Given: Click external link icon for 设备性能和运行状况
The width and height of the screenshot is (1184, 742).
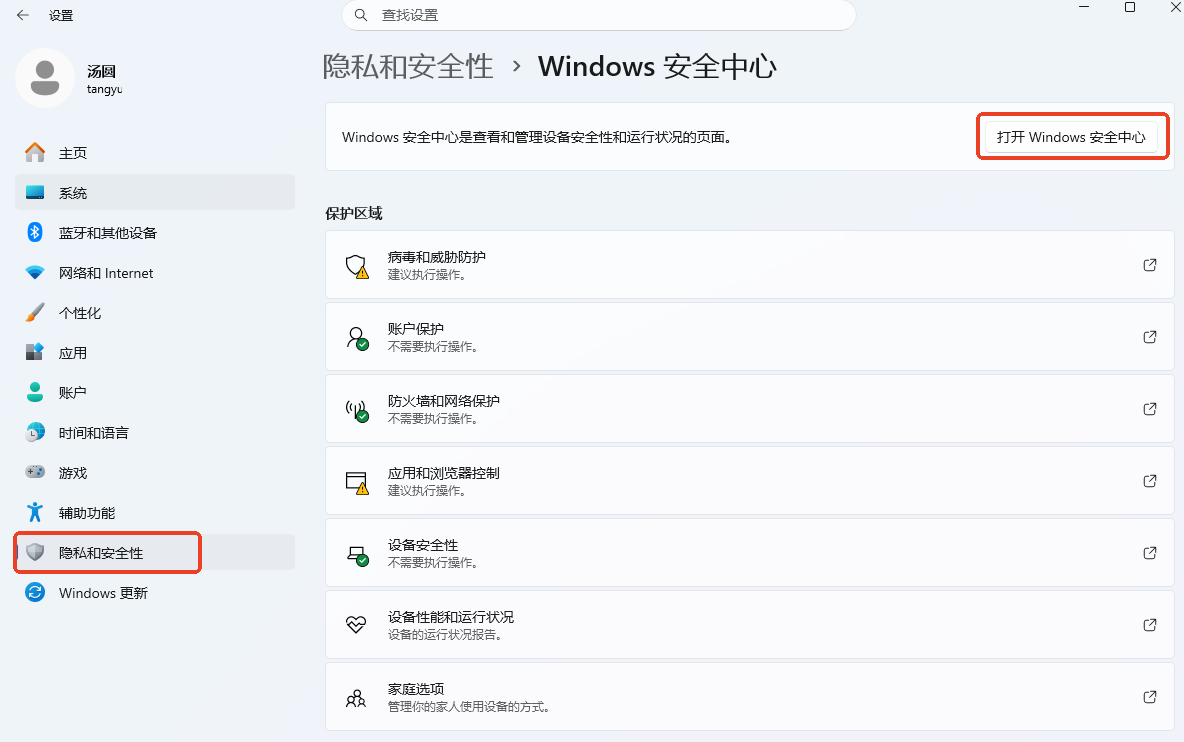Looking at the screenshot, I should pos(1149,625).
